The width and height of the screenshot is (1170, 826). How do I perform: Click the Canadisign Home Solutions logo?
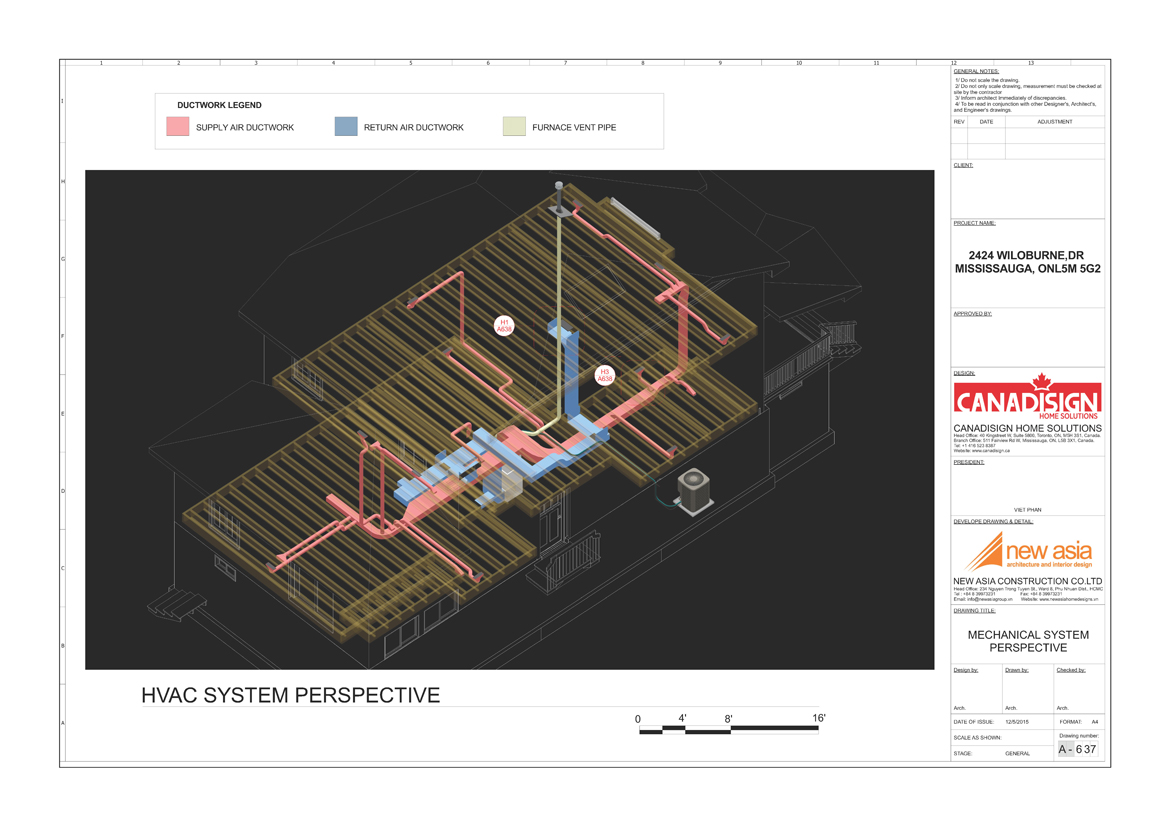1027,398
